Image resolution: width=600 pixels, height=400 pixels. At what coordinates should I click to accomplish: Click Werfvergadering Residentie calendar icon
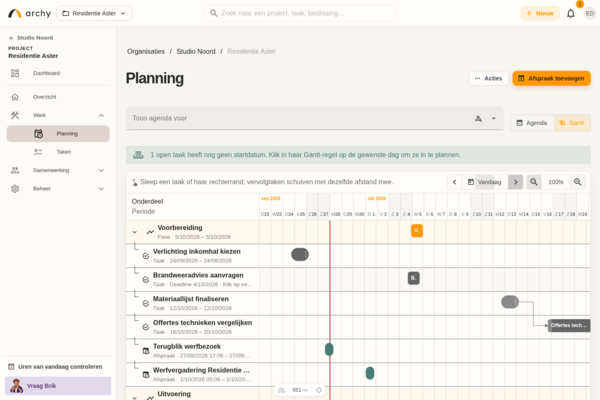click(146, 374)
